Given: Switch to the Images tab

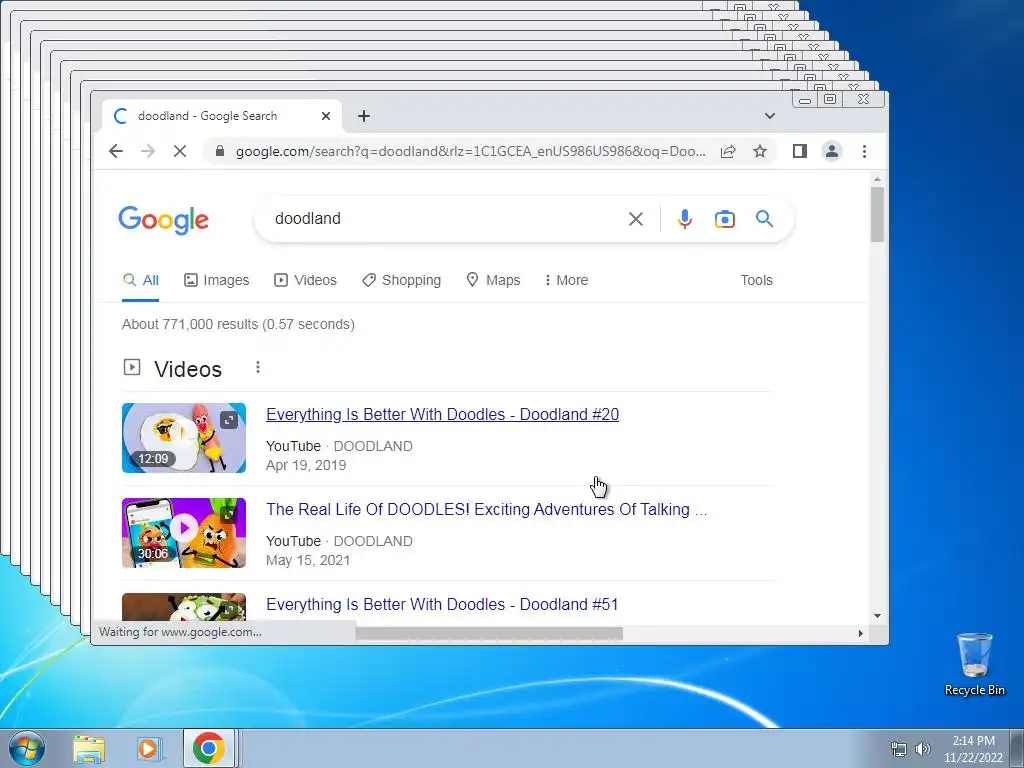Looking at the screenshot, I should pos(216,280).
